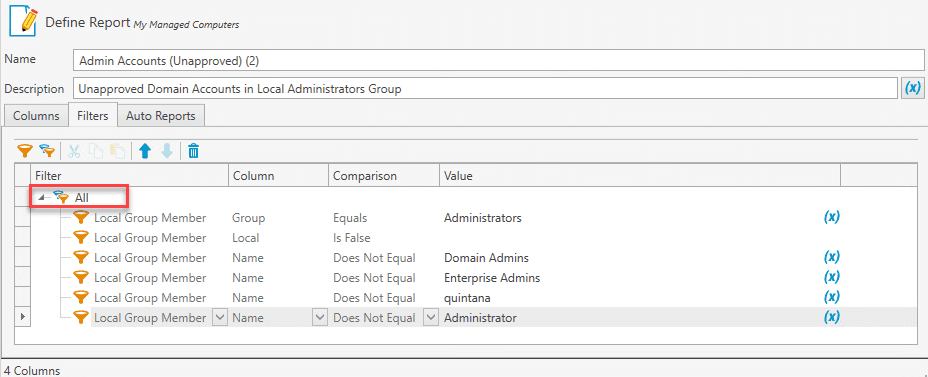Click the funnel icon of the quintana row
The height and width of the screenshot is (377, 928).
pos(80,298)
